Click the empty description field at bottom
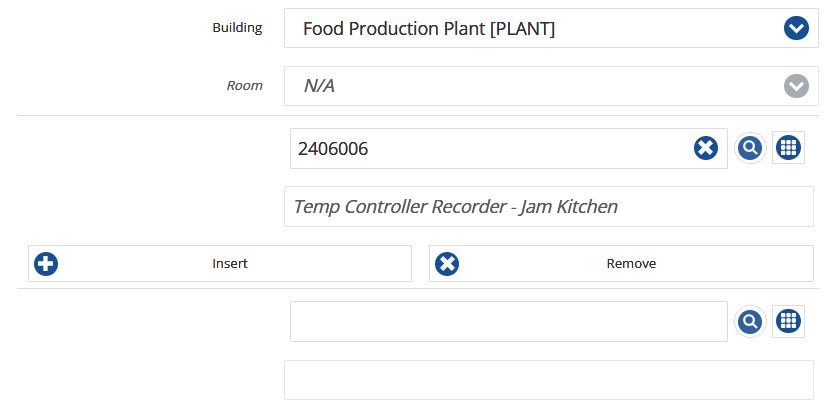Screen dimensions: 834x411 click(x=549, y=380)
